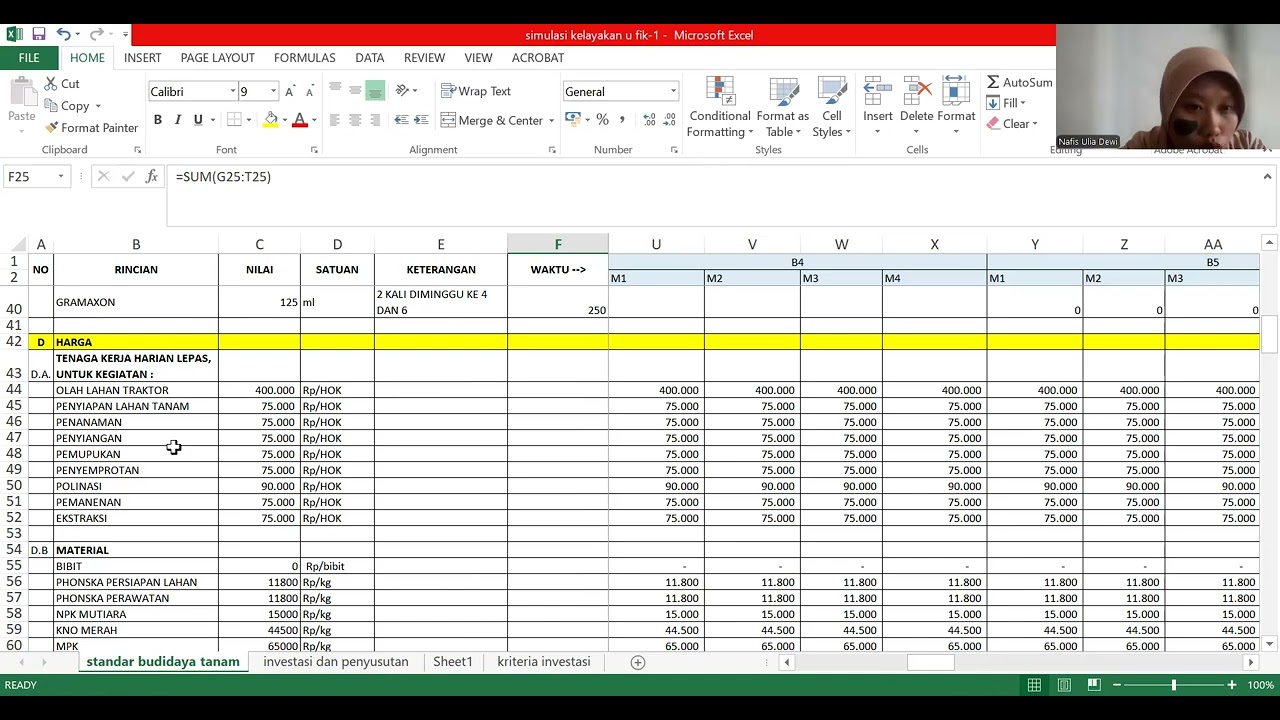Open the Calibri font name dropdown
Screen dimensions: 1280x720
pyautogui.click(x=232, y=91)
